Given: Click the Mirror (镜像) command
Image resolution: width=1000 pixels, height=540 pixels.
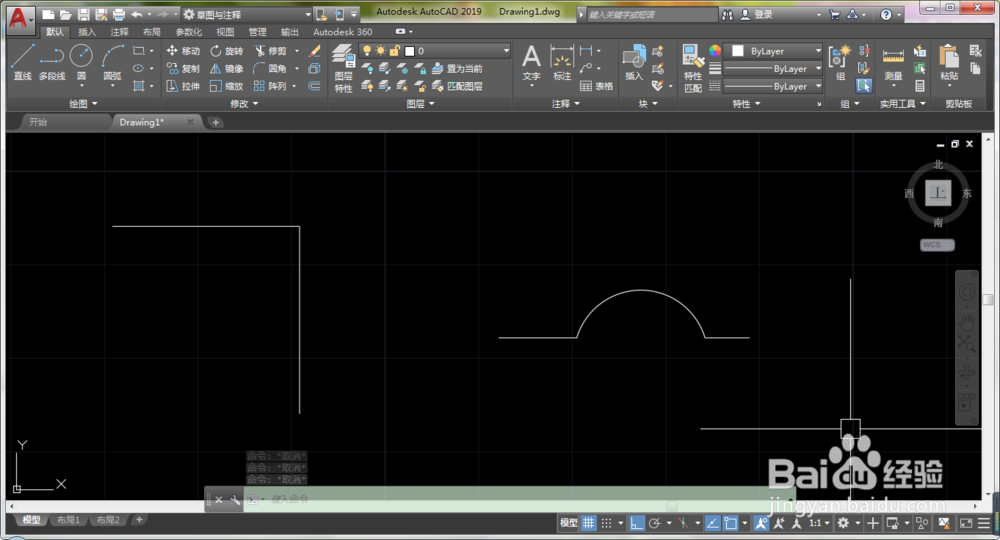Looking at the screenshot, I should [226, 68].
